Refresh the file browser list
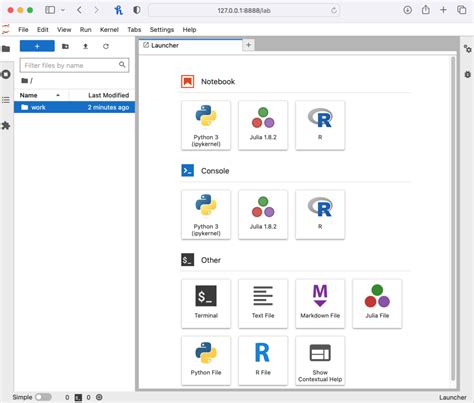 pyautogui.click(x=106, y=46)
